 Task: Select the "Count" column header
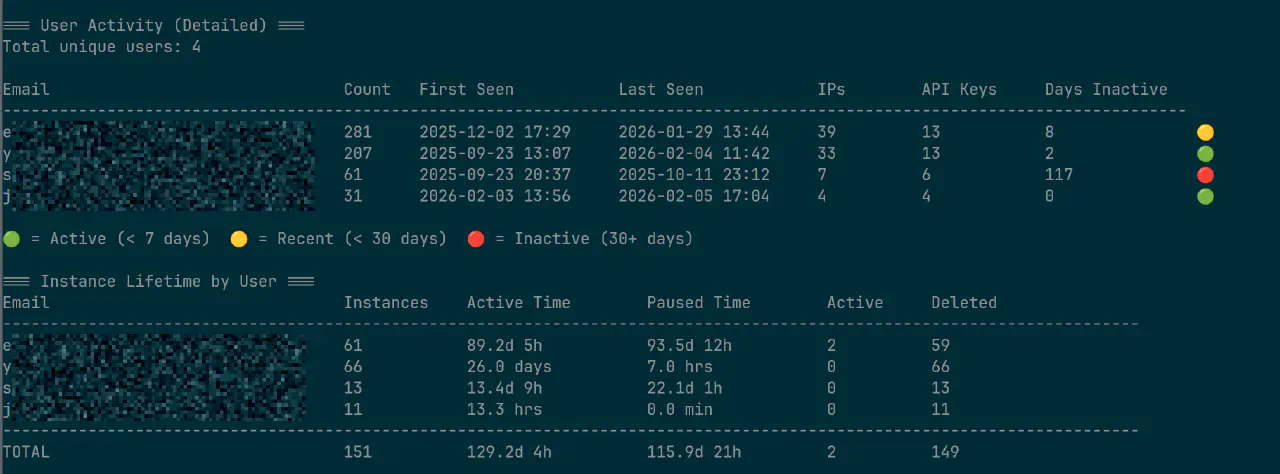click(367, 90)
